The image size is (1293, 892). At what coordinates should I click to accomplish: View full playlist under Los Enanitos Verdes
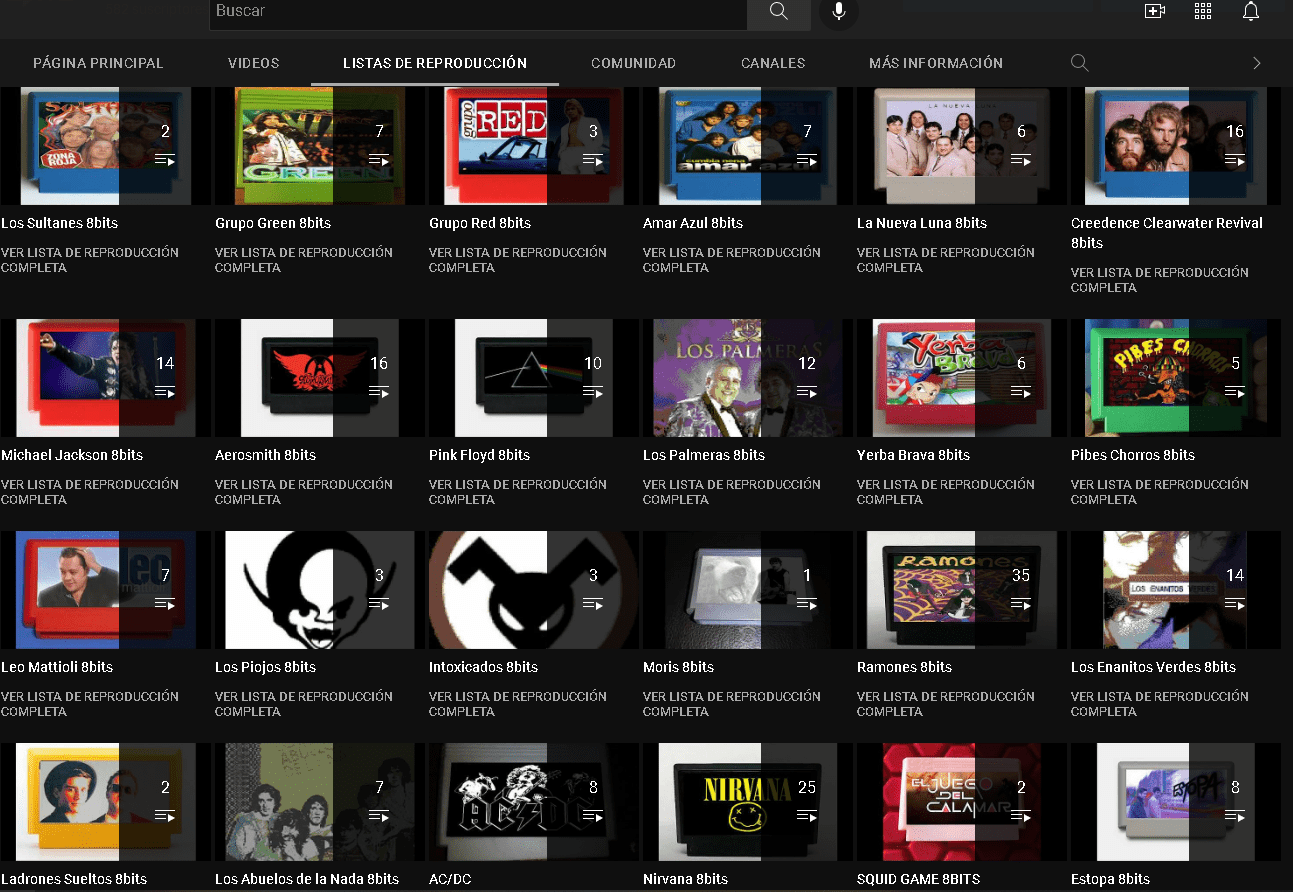(x=1160, y=704)
